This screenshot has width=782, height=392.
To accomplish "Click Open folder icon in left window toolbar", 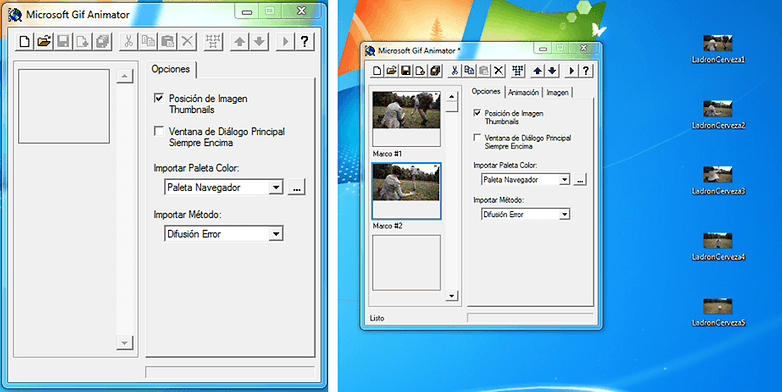I will (x=44, y=41).
